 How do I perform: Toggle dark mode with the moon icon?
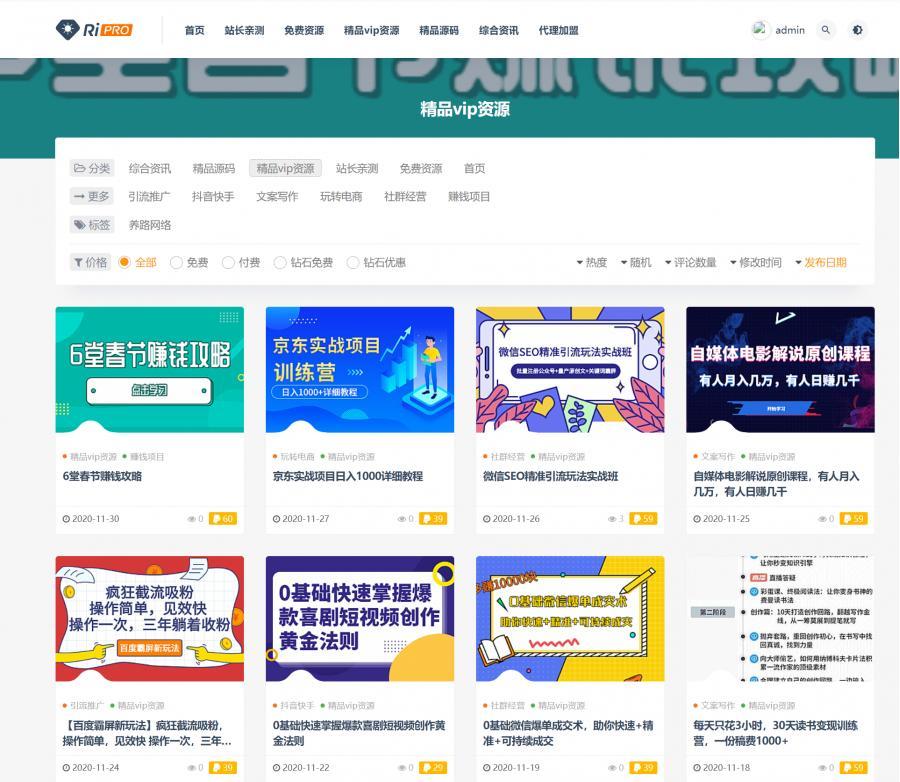click(x=858, y=30)
